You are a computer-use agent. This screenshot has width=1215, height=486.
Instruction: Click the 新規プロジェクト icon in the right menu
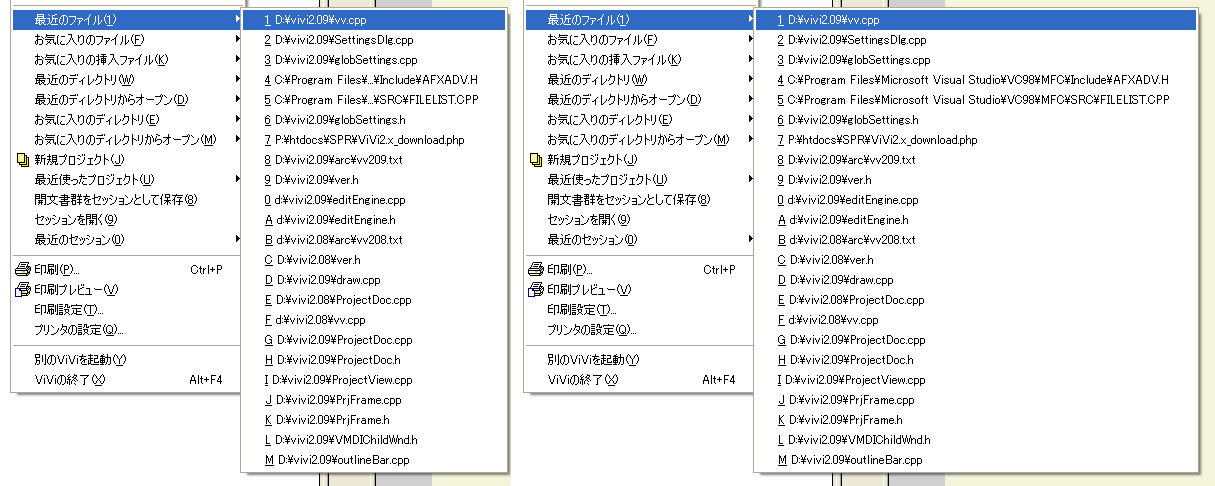tap(537, 160)
